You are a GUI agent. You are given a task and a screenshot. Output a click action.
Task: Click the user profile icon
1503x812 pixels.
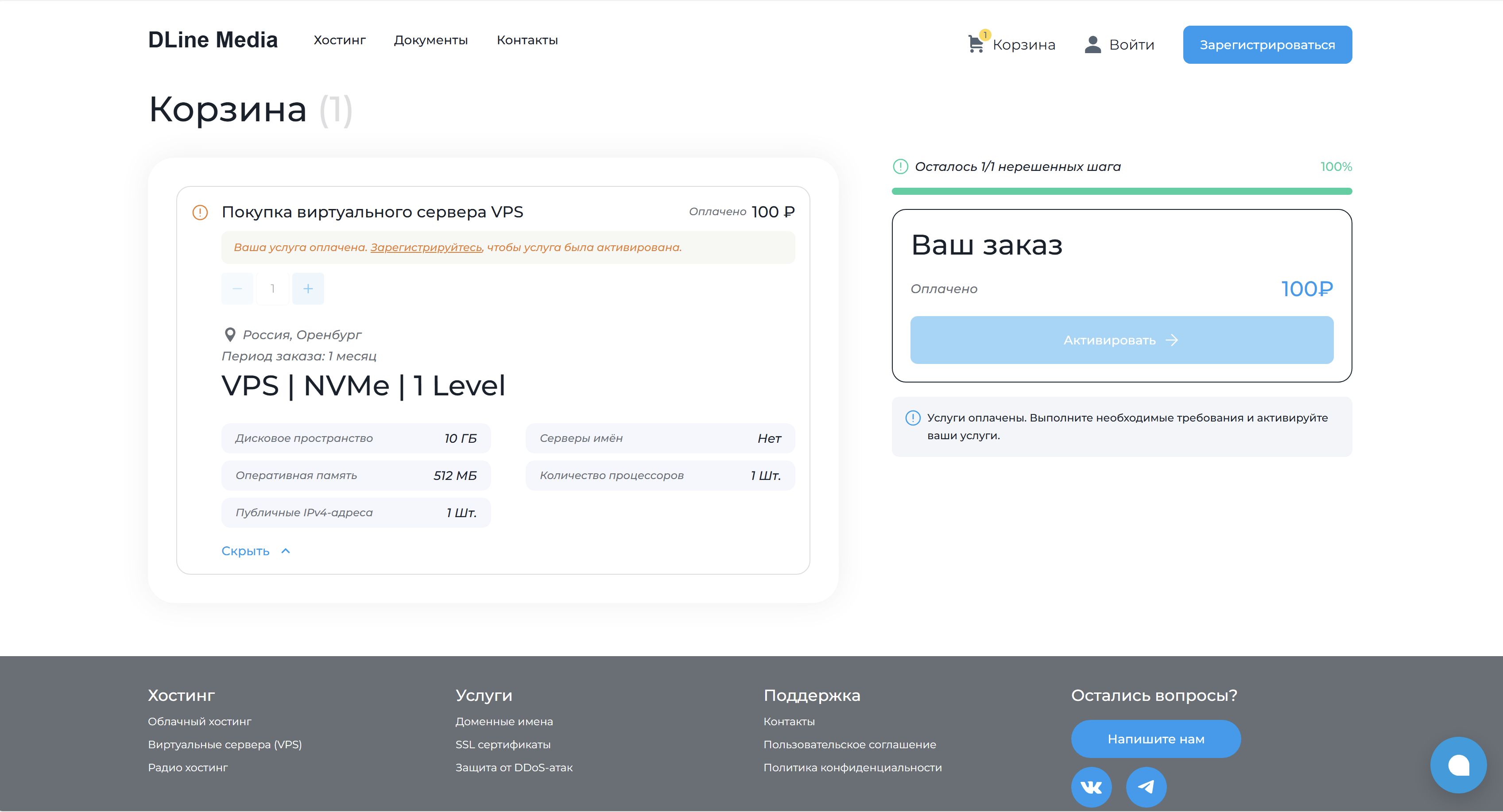[x=1092, y=44]
